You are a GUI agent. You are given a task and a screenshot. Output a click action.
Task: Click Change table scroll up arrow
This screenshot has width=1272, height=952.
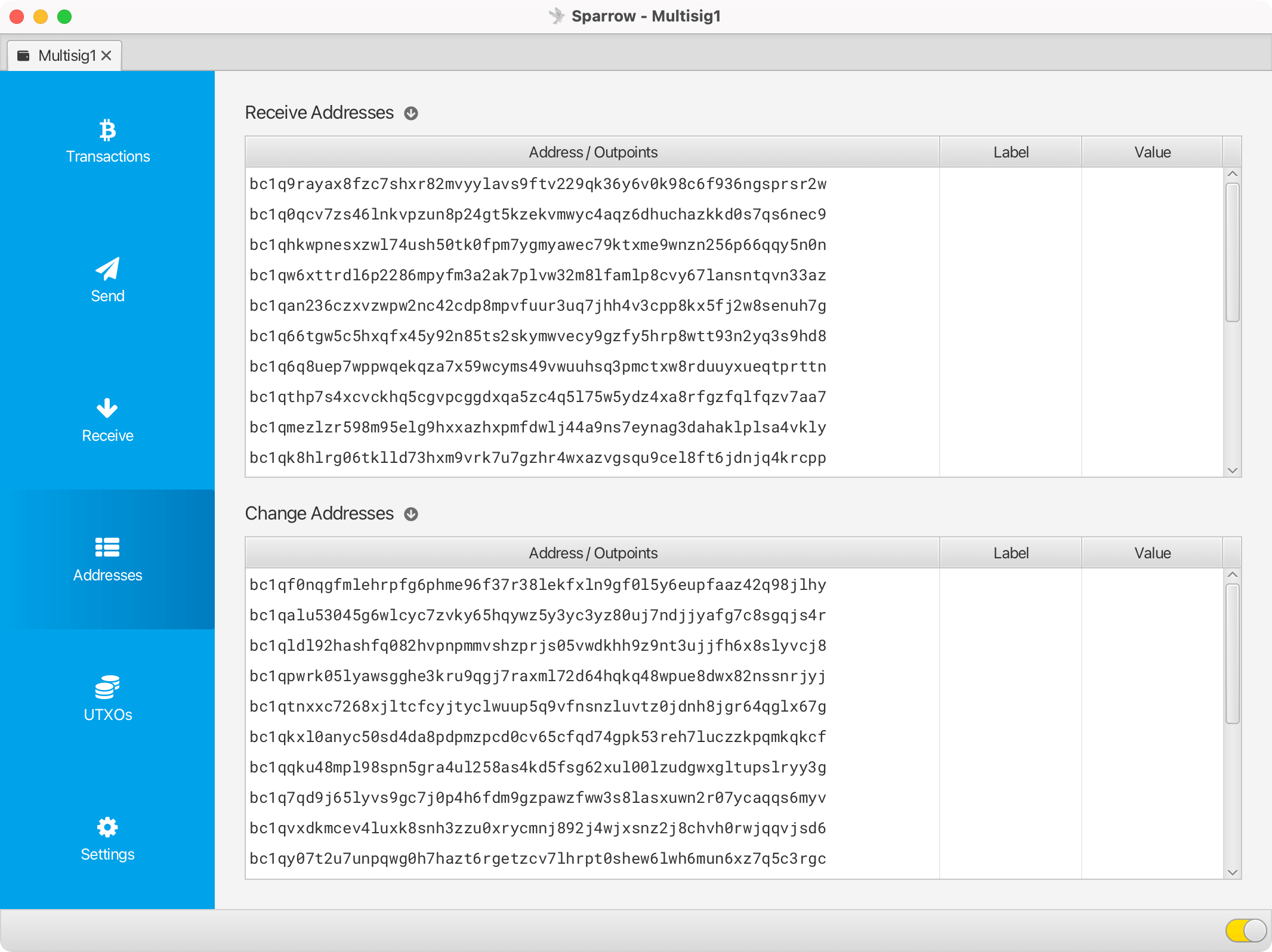(1233, 574)
